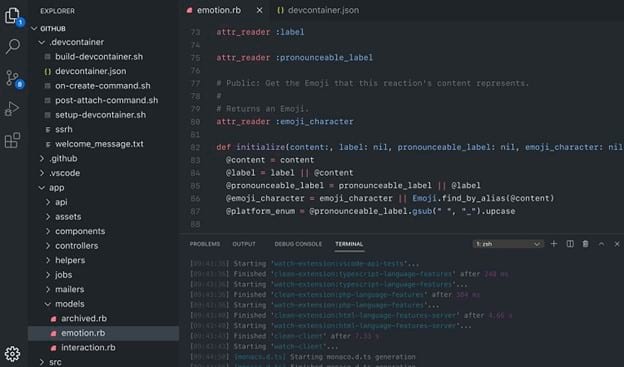Viewport: 624px width, 367px height.
Task: Click the EXPLORER panel title
Action: (57, 11)
